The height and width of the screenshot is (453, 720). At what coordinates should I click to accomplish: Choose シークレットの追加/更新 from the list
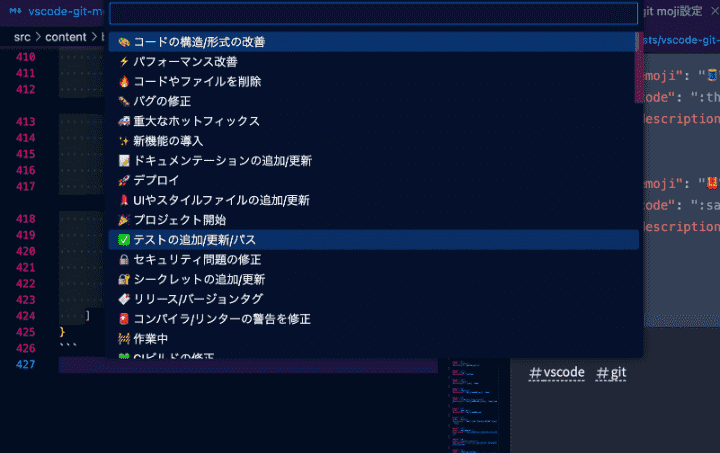[x=372, y=280]
